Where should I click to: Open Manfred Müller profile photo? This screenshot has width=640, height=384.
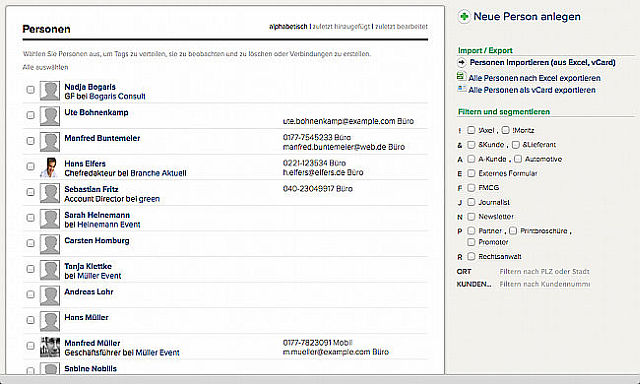tap(50, 347)
